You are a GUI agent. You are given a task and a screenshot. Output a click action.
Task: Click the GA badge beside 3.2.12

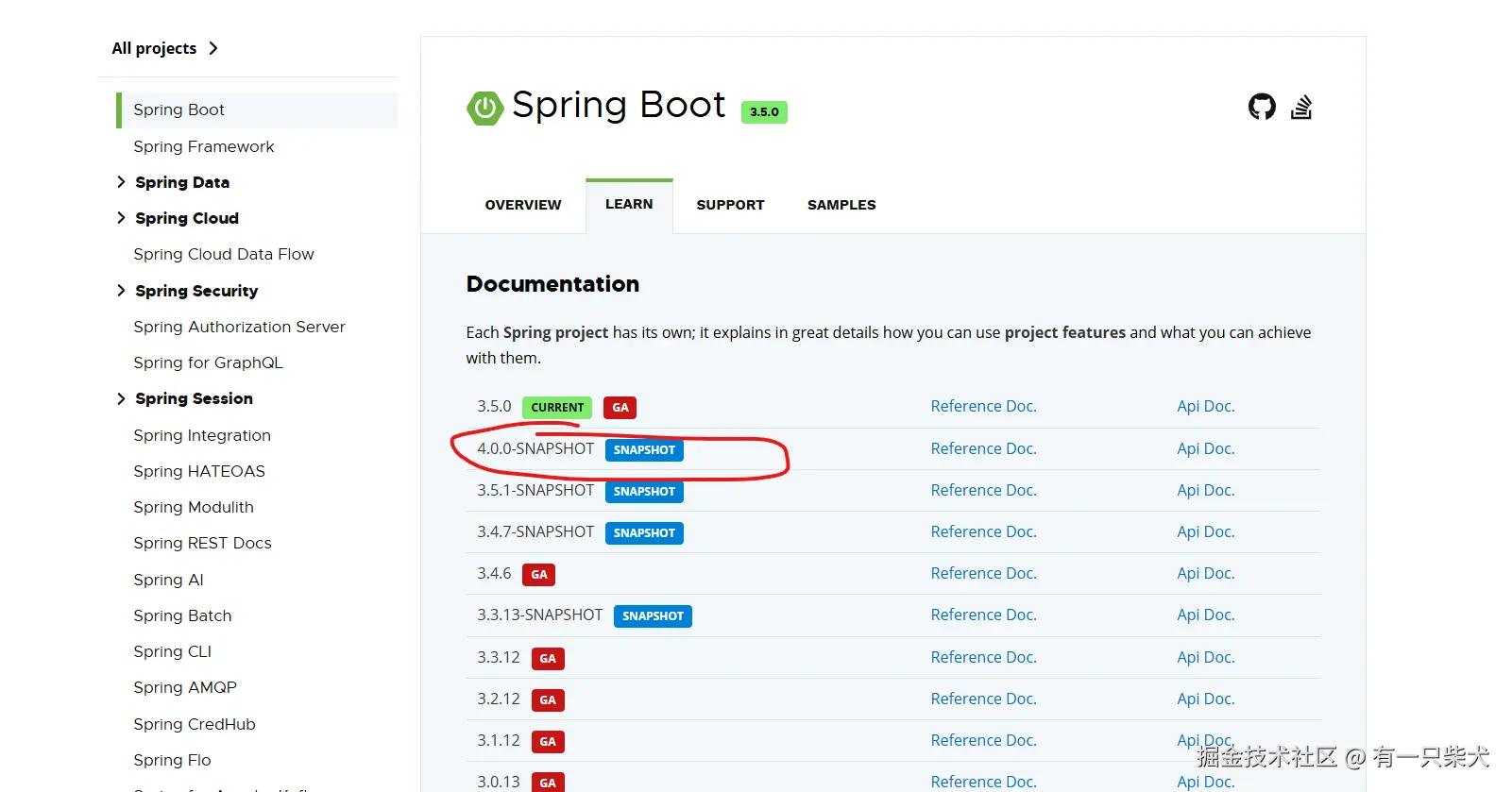[548, 700]
